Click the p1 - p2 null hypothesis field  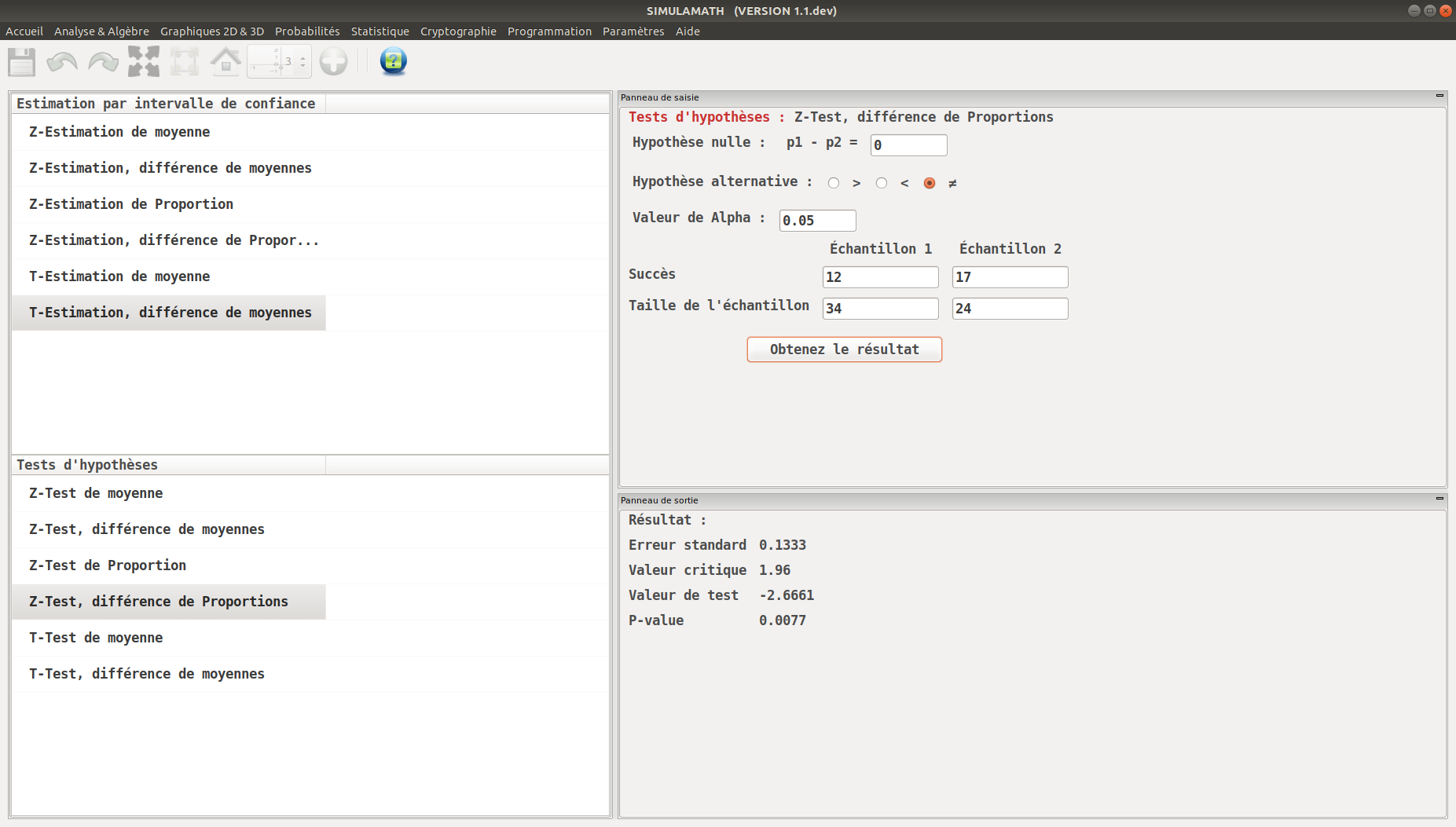point(908,145)
